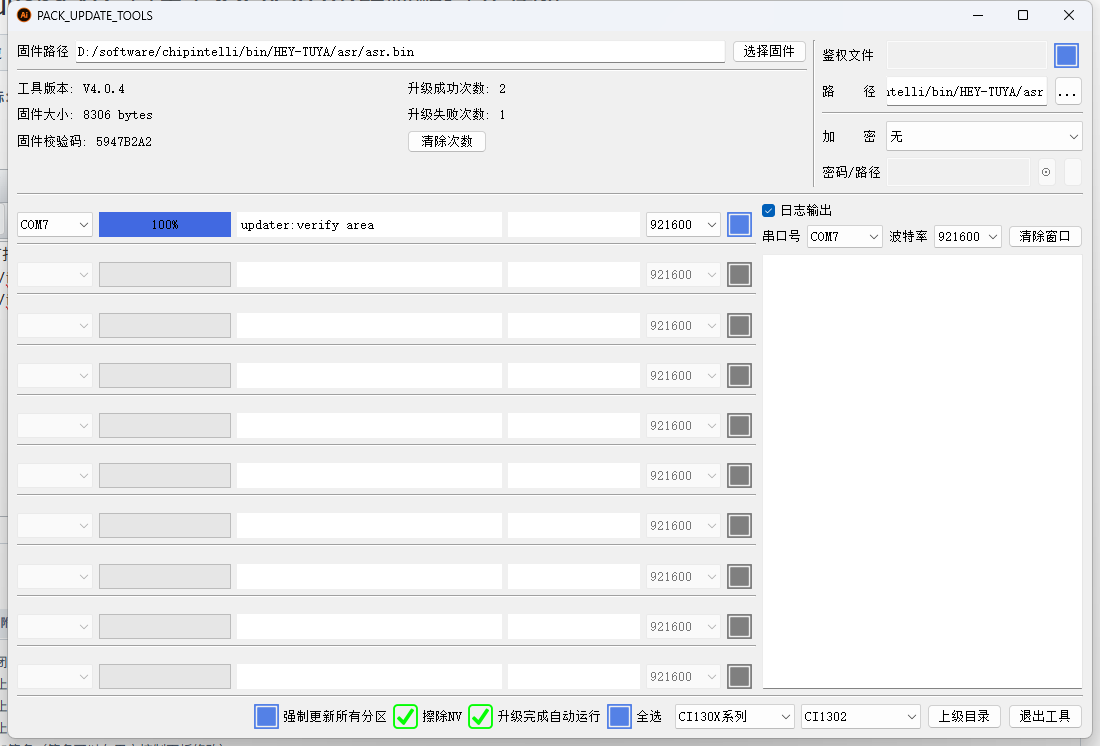This screenshot has height=746, width=1100.
Task: Open first row's 921600 baud dropdown
Action: pyautogui.click(x=683, y=225)
